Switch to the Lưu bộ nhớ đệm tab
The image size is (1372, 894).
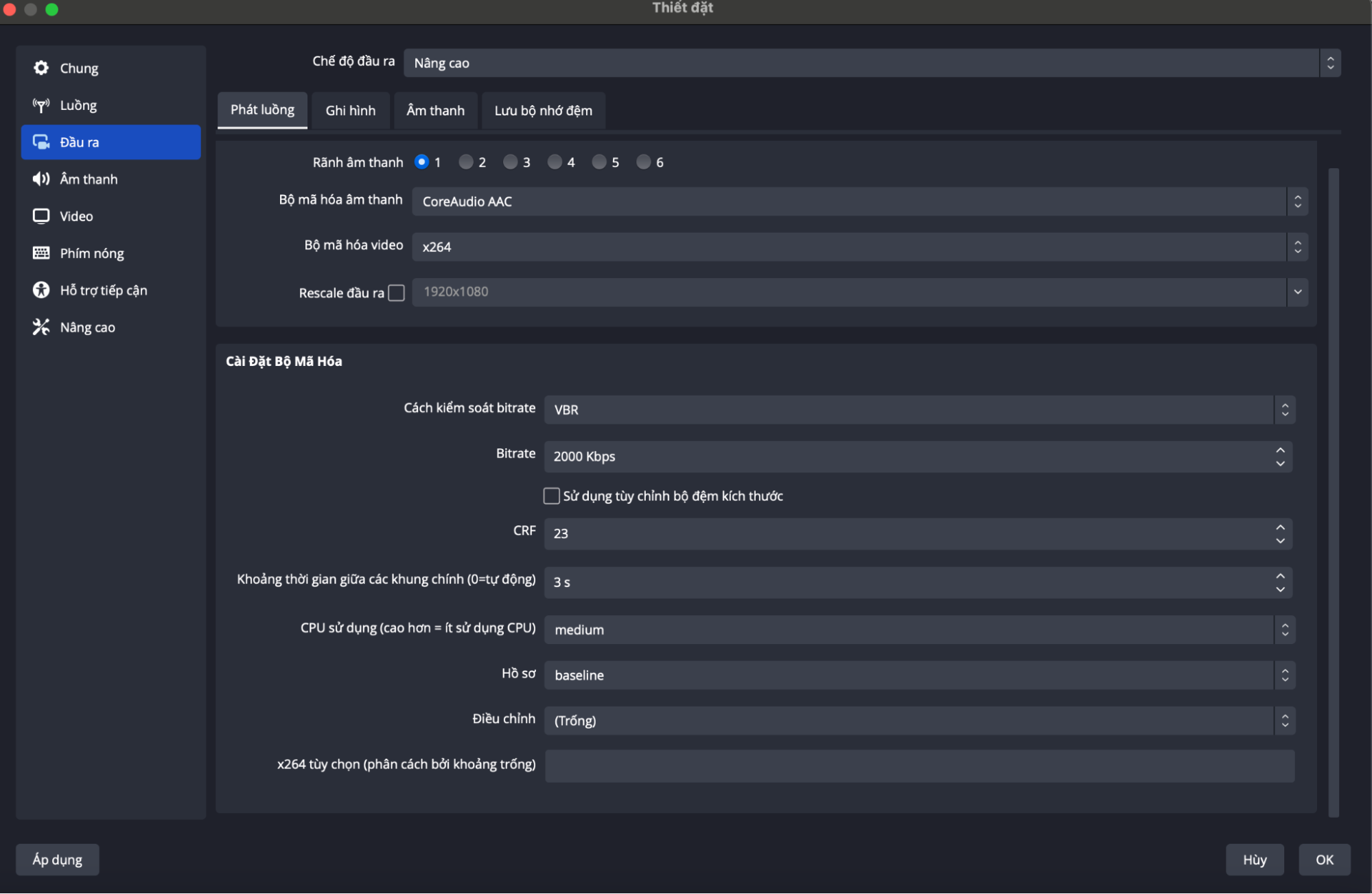[543, 111]
